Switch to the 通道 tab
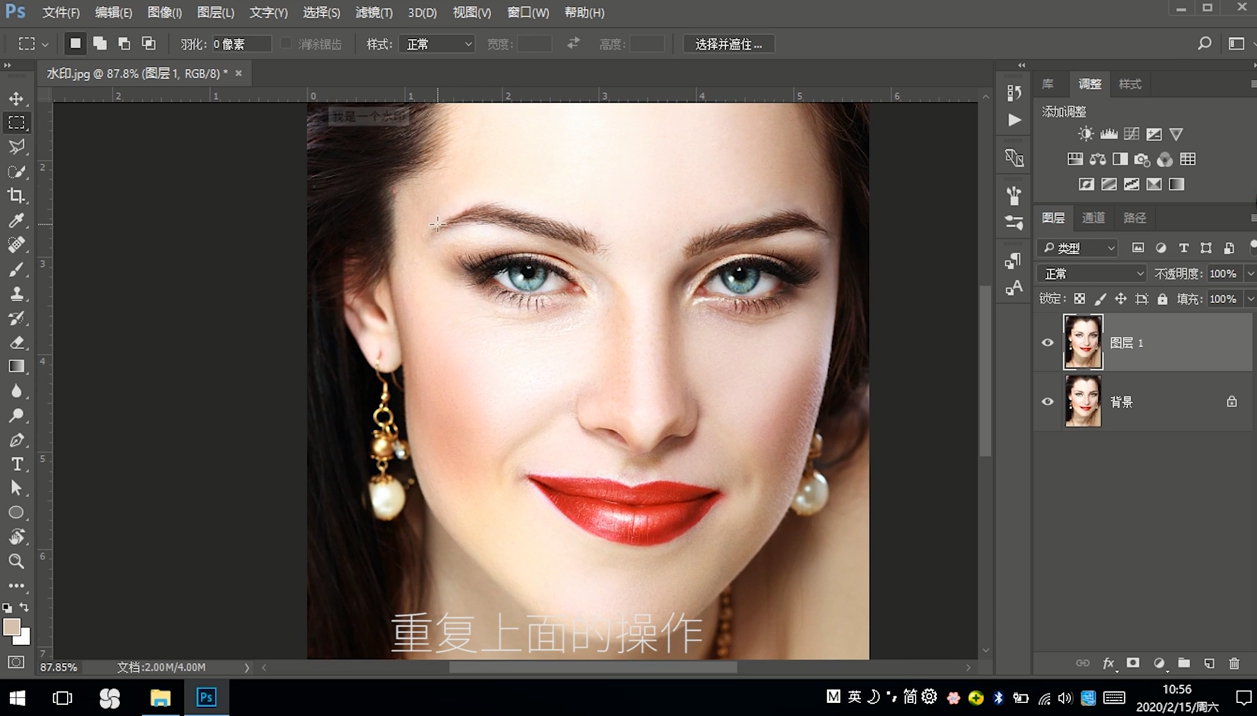This screenshot has height=716, width=1257. pos(1093,218)
